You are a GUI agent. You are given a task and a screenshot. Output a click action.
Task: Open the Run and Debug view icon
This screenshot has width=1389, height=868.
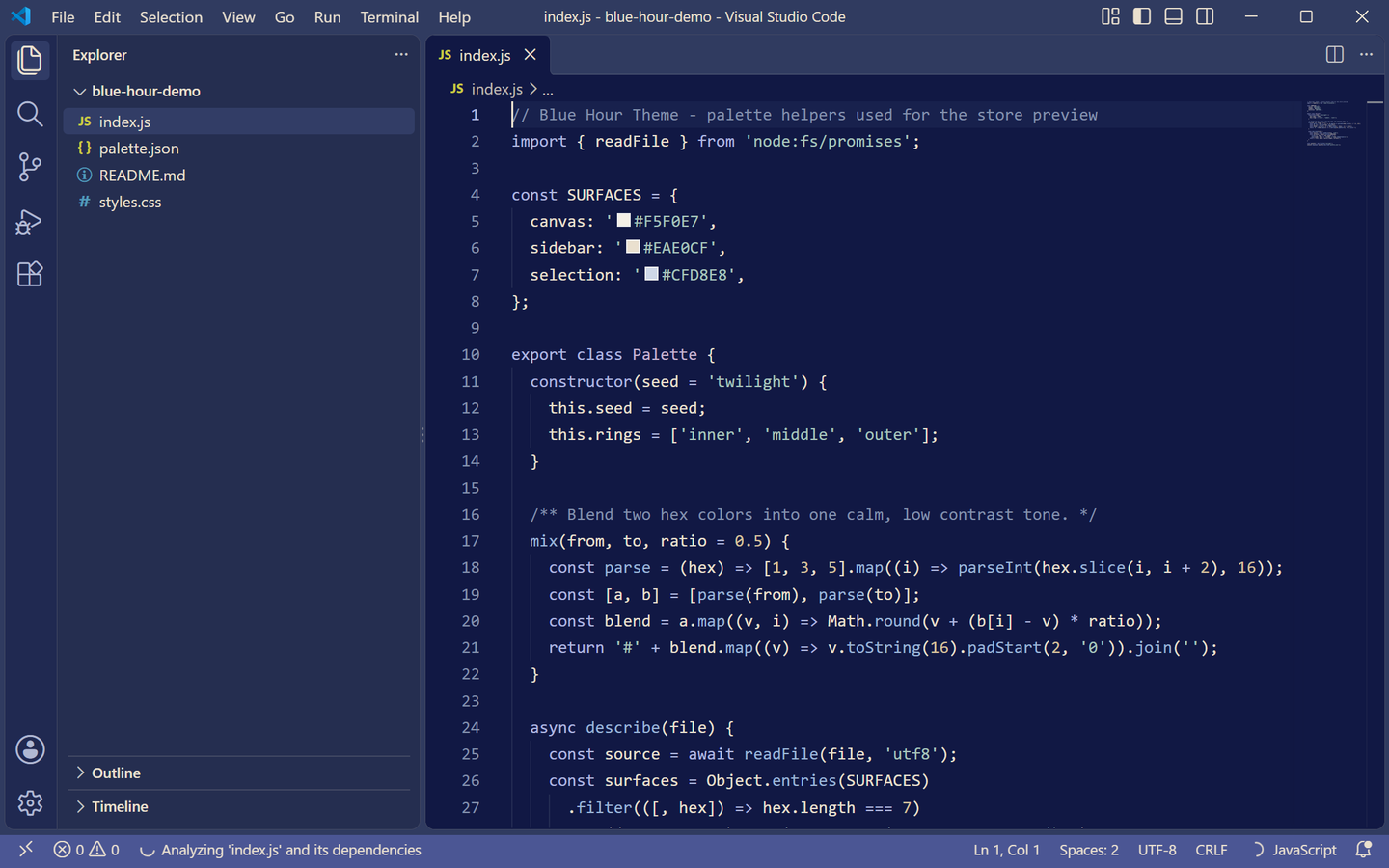click(x=30, y=222)
